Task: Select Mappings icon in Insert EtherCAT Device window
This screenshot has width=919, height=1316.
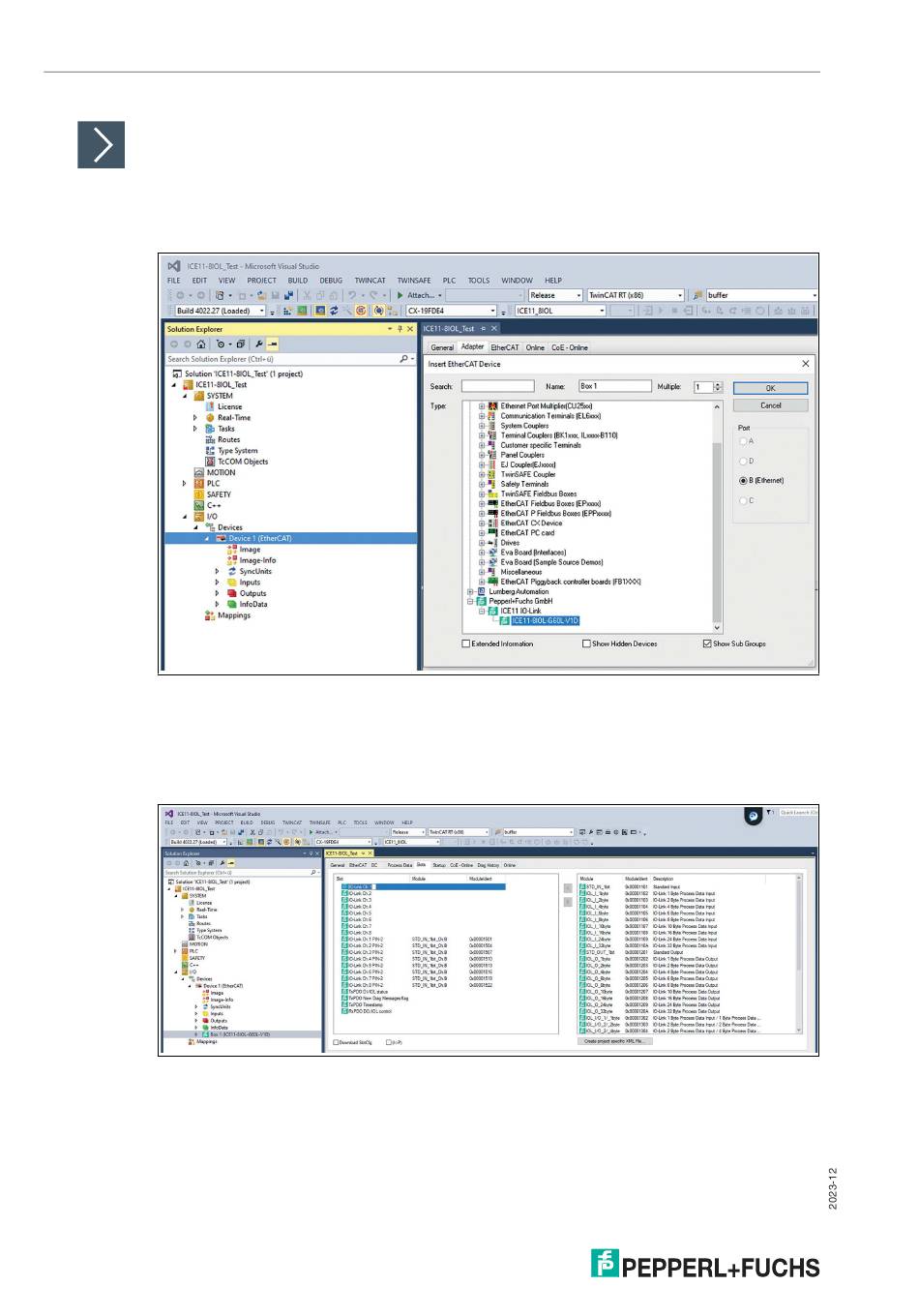Action: (210, 615)
